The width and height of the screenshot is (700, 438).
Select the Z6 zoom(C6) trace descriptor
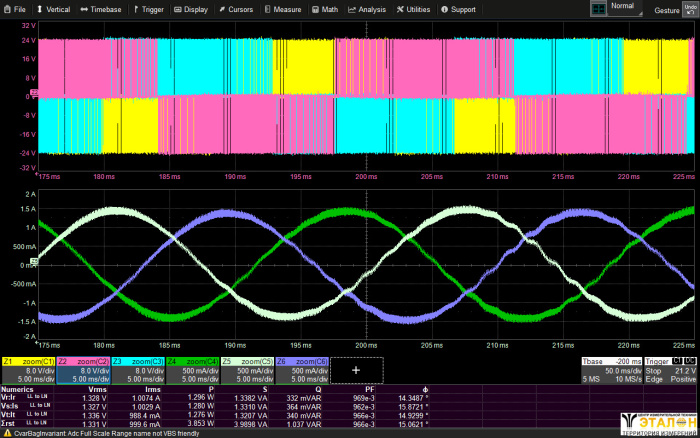pyautogui.click(x=302, y=370)
